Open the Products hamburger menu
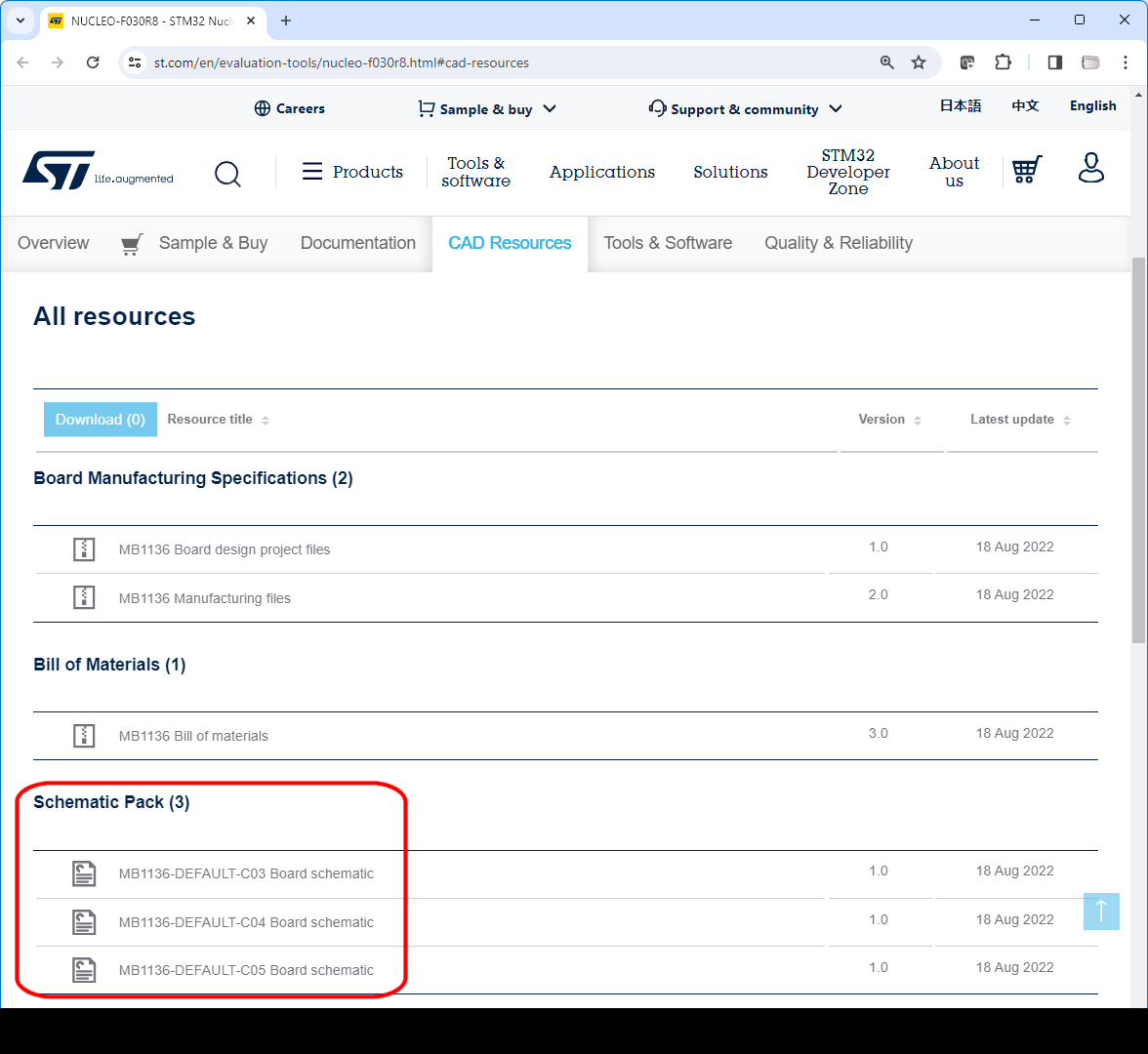This screenshot has height=1054, width=1148. [x=312, y=171]
